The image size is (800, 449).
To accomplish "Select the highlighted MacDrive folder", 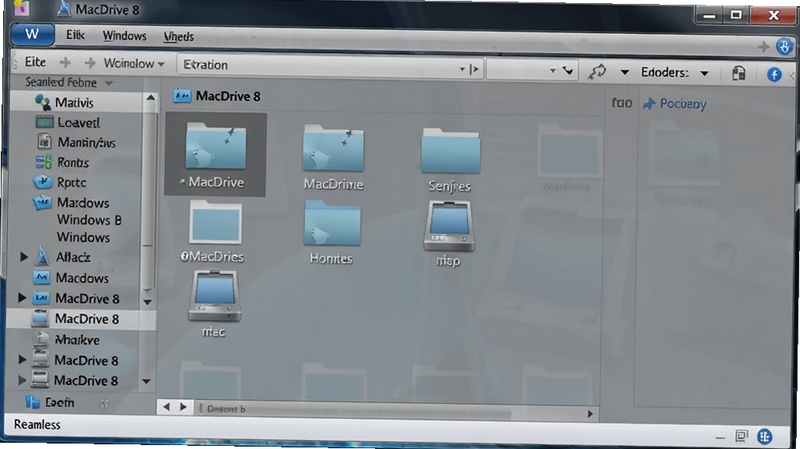I will [215, 155].
